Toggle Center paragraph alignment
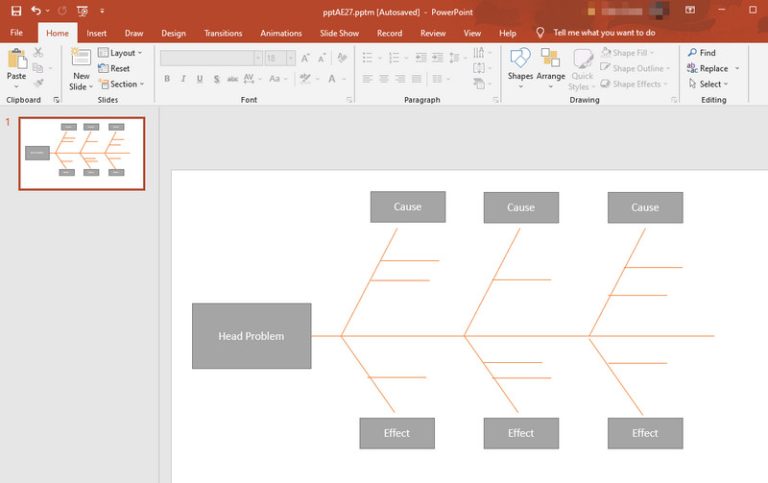 [384, 79]
